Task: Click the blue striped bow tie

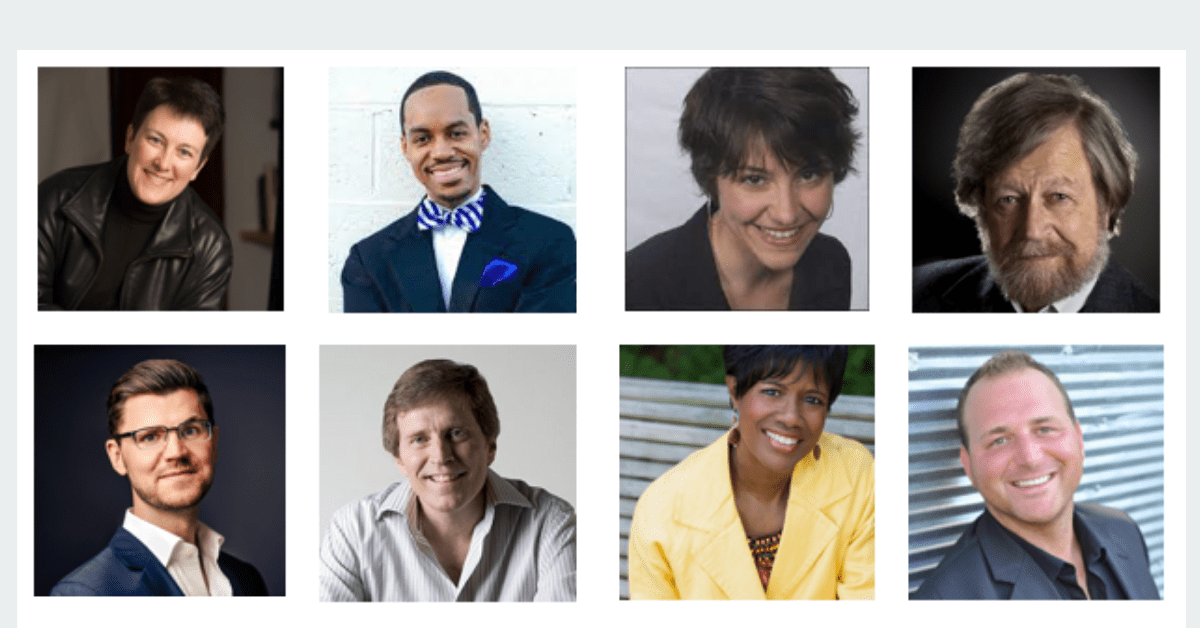Action: [x=451, y=213]
